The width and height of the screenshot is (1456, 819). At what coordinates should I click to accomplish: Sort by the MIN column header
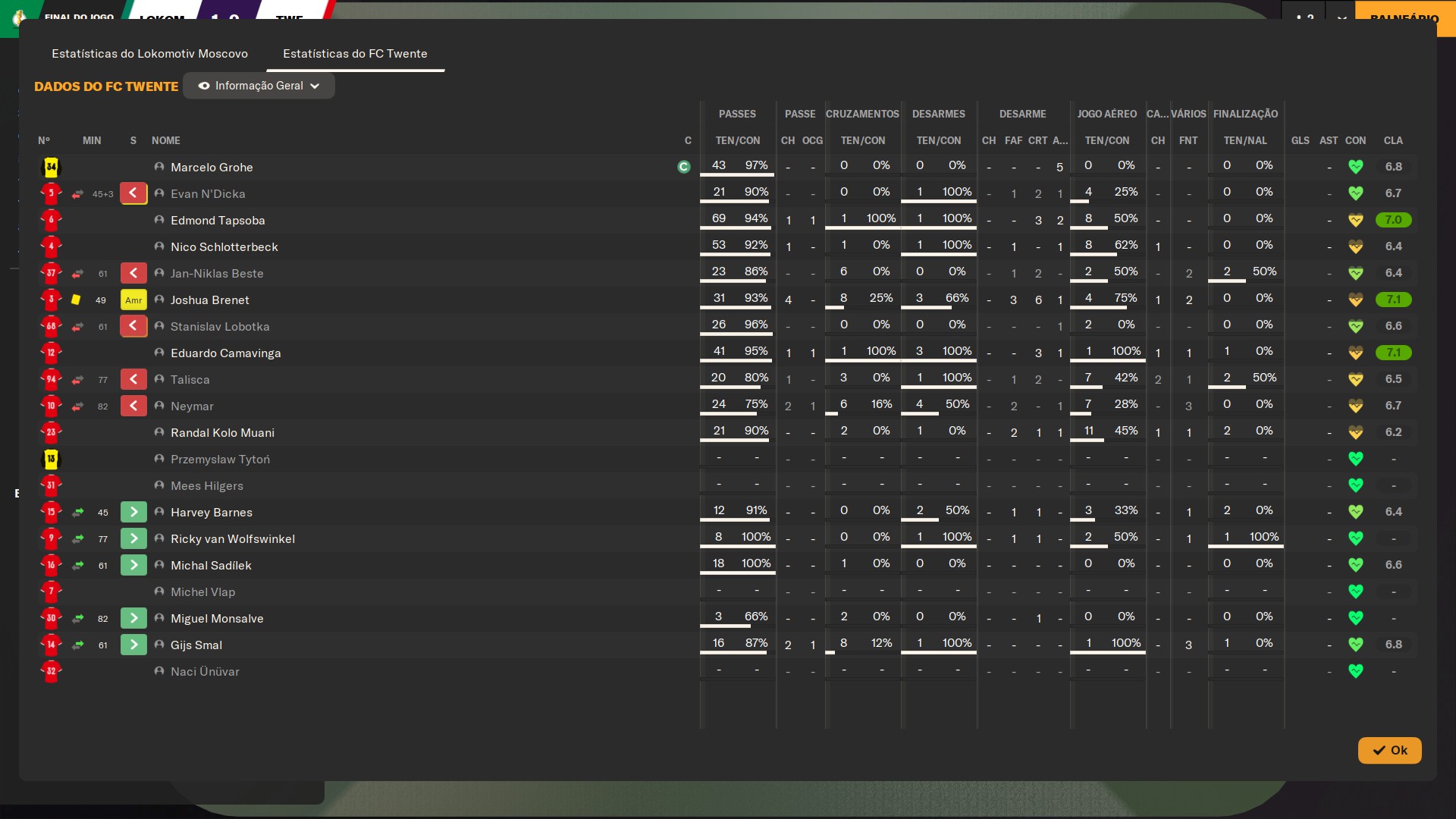(x=92, y=140)
